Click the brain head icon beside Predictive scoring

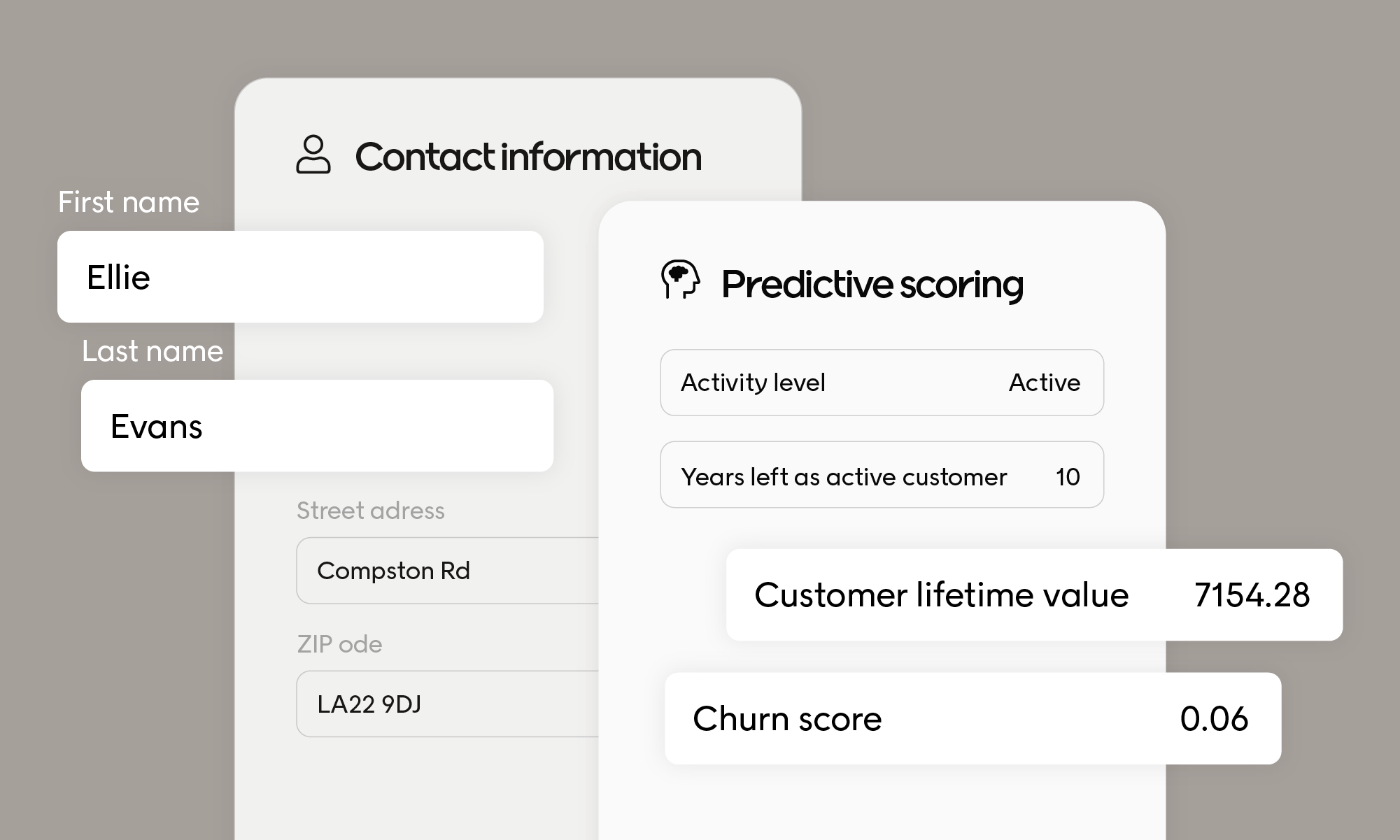[680, 280]
